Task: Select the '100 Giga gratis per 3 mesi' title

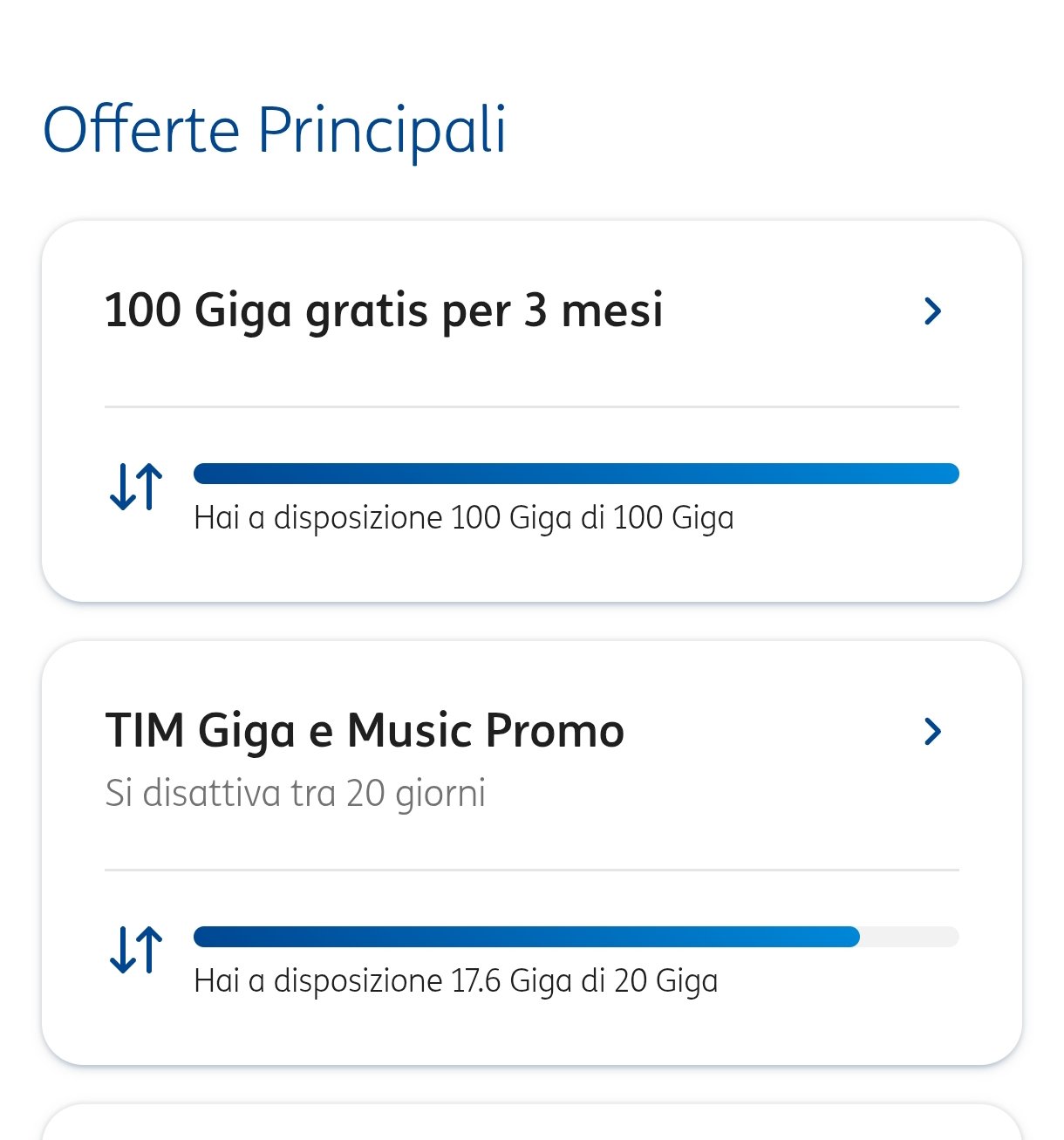Action: tap(384, 311)
